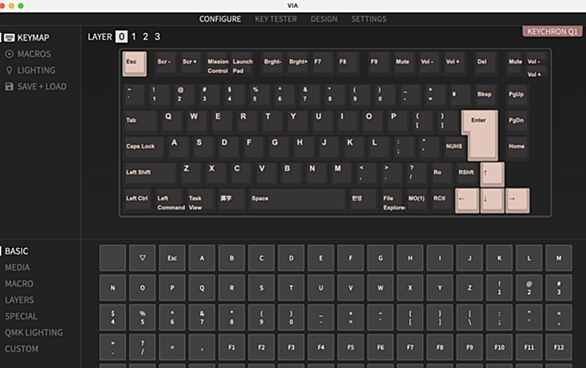This screenshot has width=586, height=368.
Task: Select the Scr+ key on the layout
Action: coord(191,63)
